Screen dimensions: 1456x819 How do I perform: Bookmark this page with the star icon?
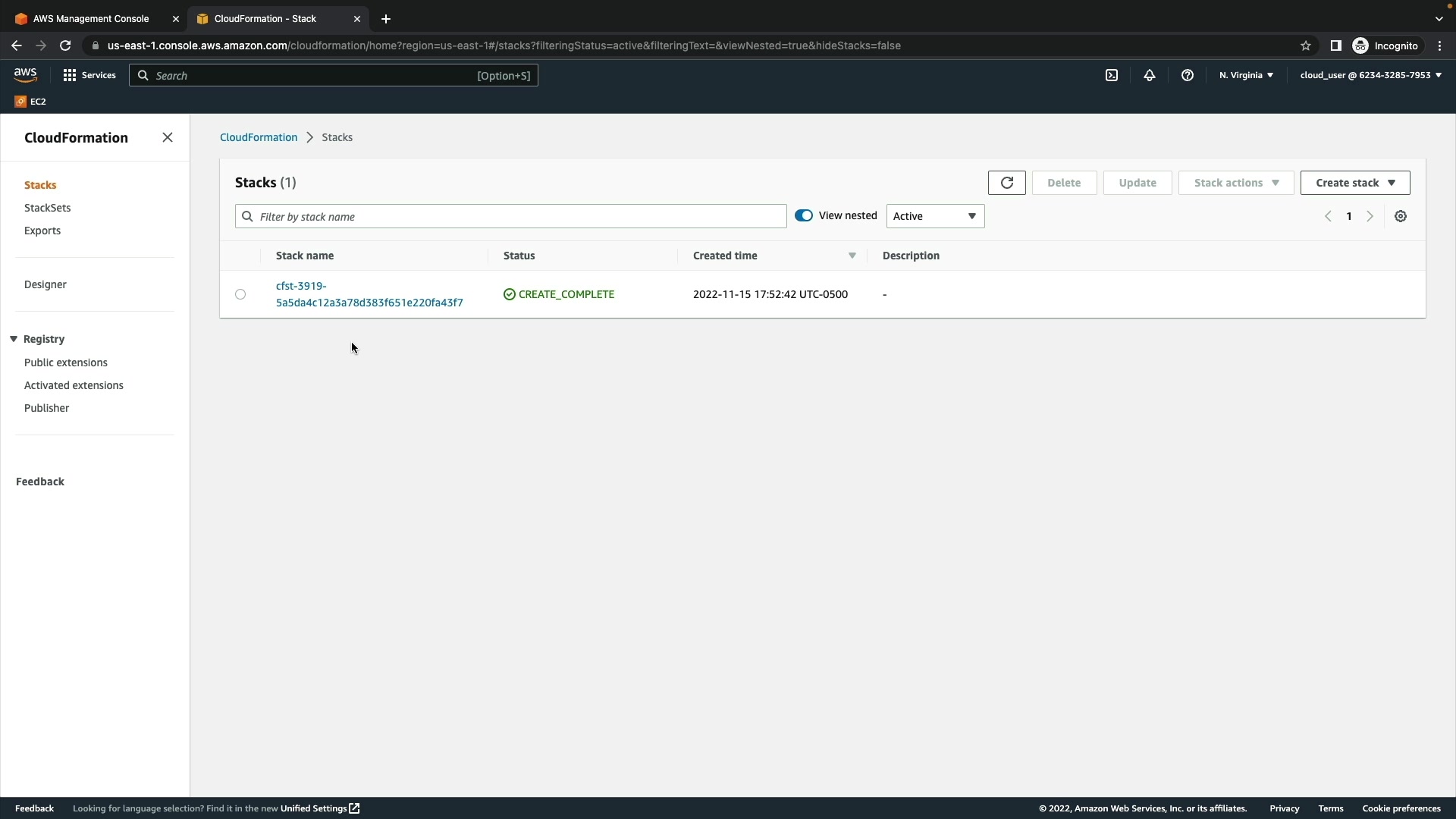click(1305, 45)
